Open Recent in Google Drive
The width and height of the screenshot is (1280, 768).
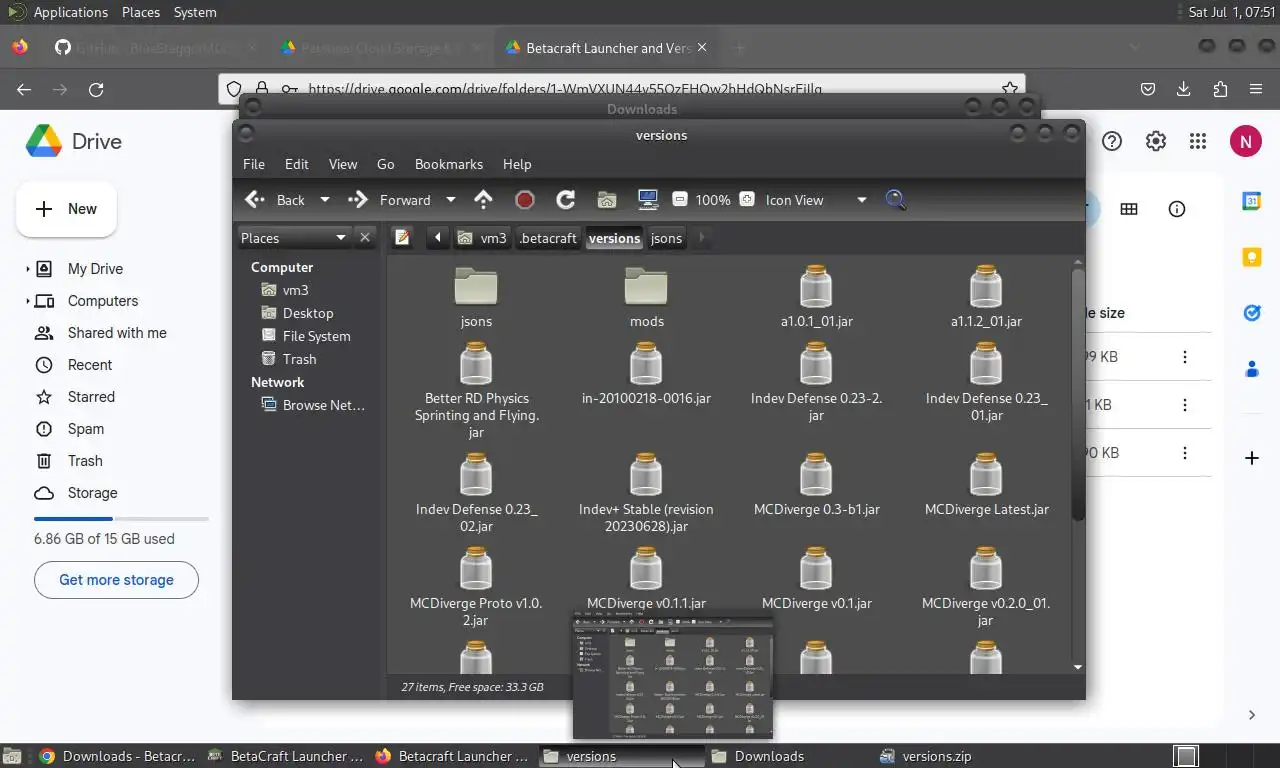click(90, 365)
